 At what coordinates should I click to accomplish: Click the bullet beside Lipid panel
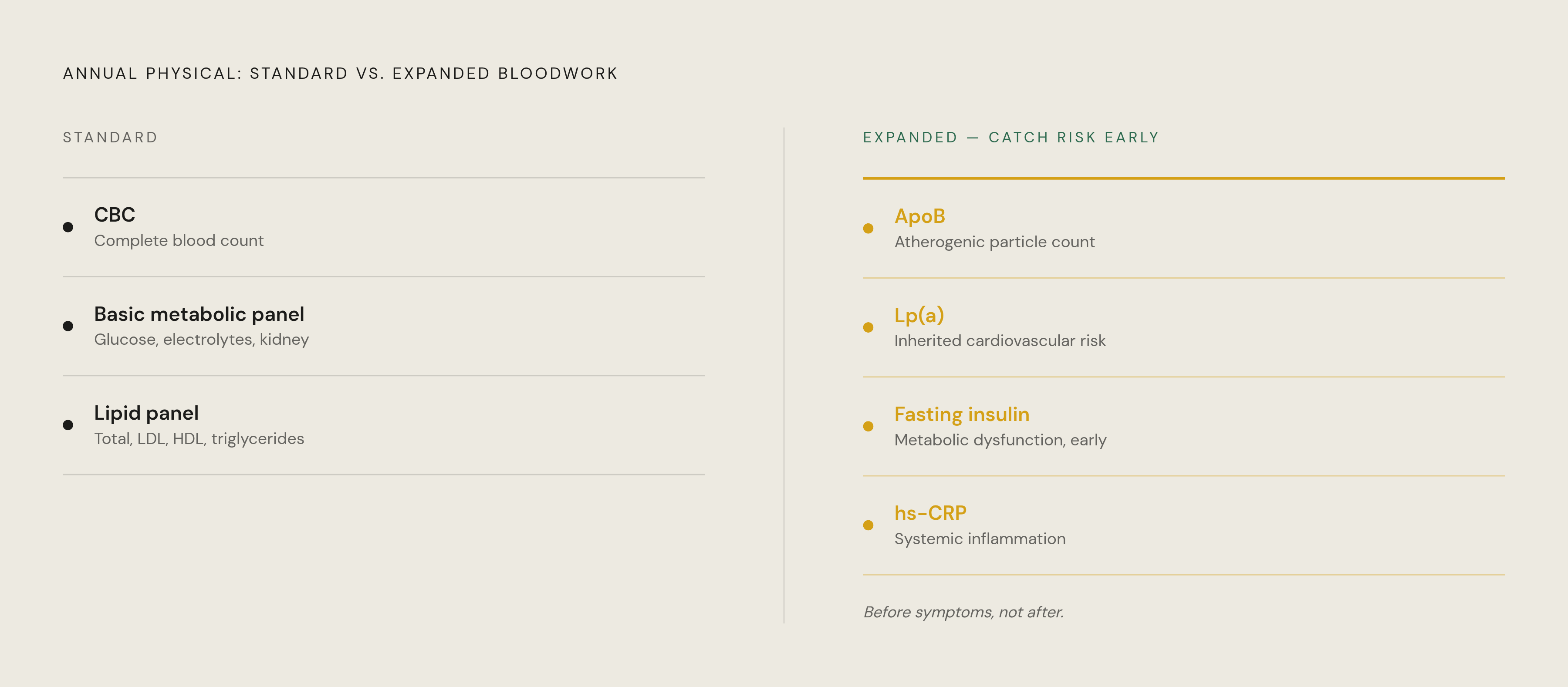point(68,425)
